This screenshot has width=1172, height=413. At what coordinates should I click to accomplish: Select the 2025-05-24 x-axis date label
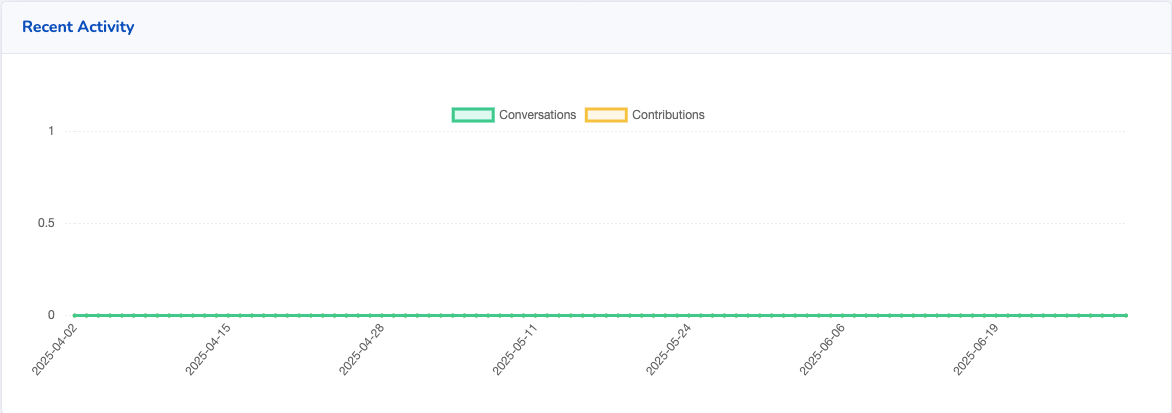click(x=670, y=350)
